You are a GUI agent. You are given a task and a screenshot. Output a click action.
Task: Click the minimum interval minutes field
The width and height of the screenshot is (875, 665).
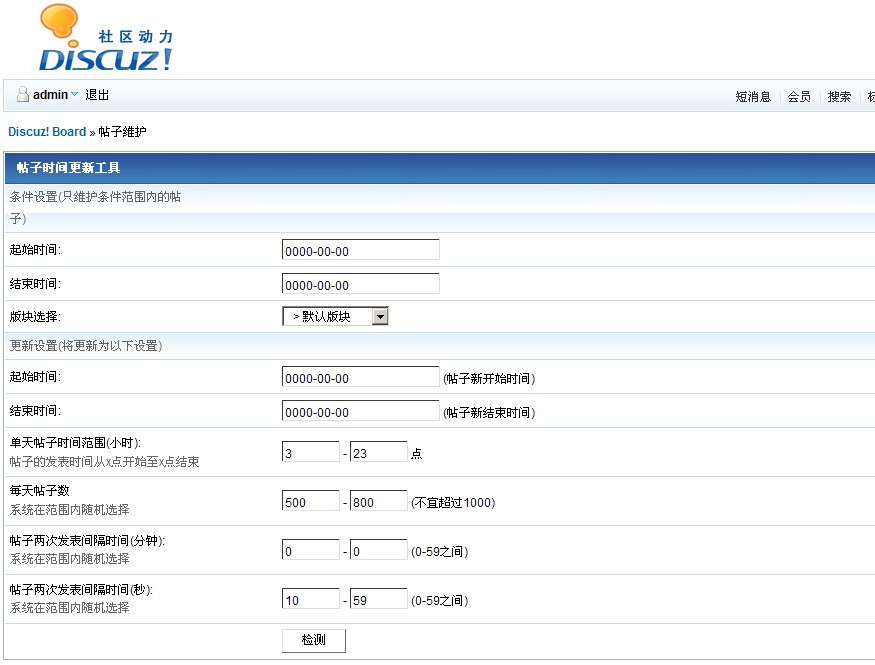(311, 550)
